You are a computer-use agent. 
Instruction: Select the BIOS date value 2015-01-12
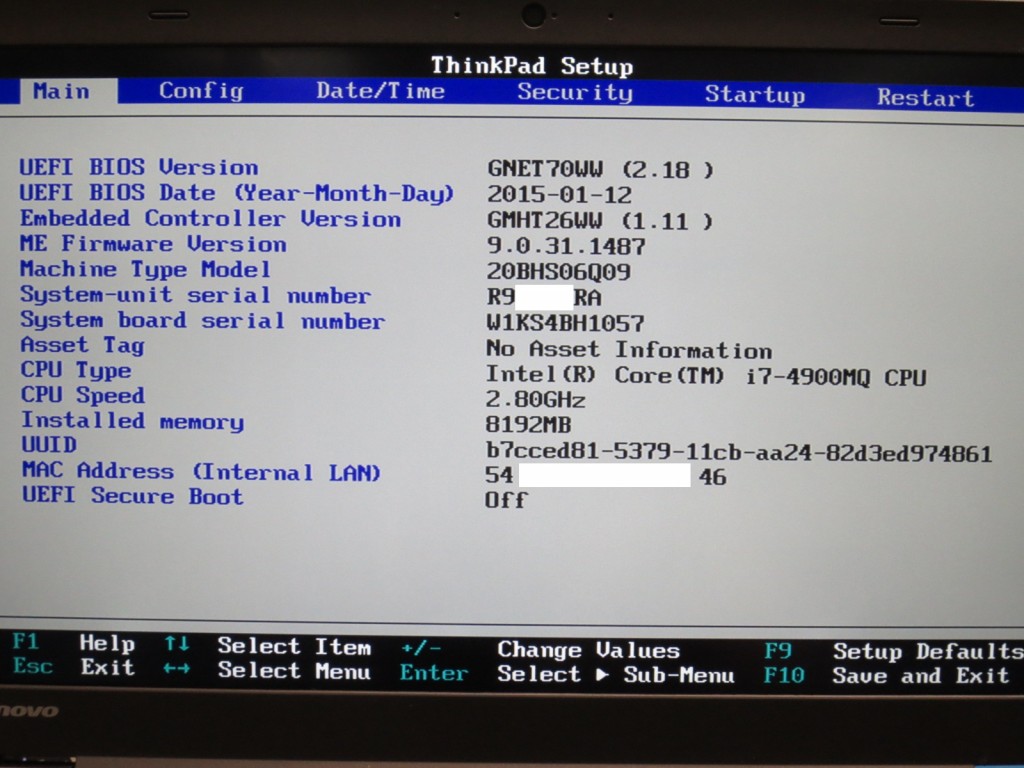point(560,195)
